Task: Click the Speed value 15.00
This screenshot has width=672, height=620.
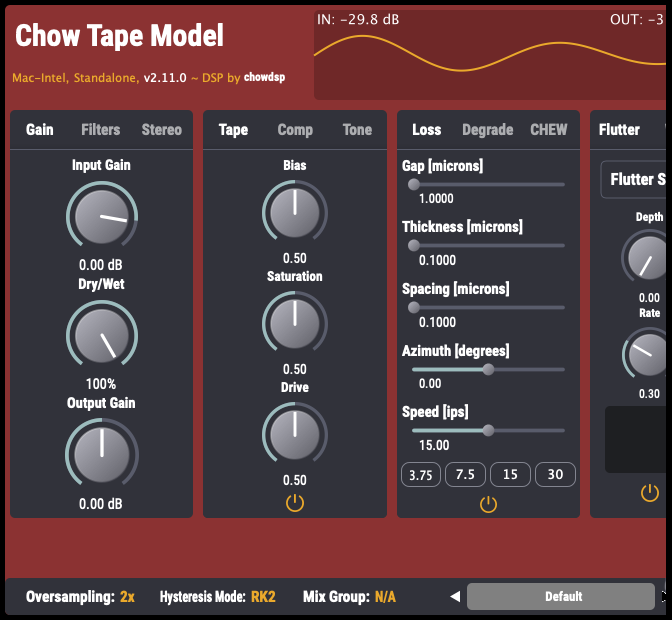Action: coord(434,445)
